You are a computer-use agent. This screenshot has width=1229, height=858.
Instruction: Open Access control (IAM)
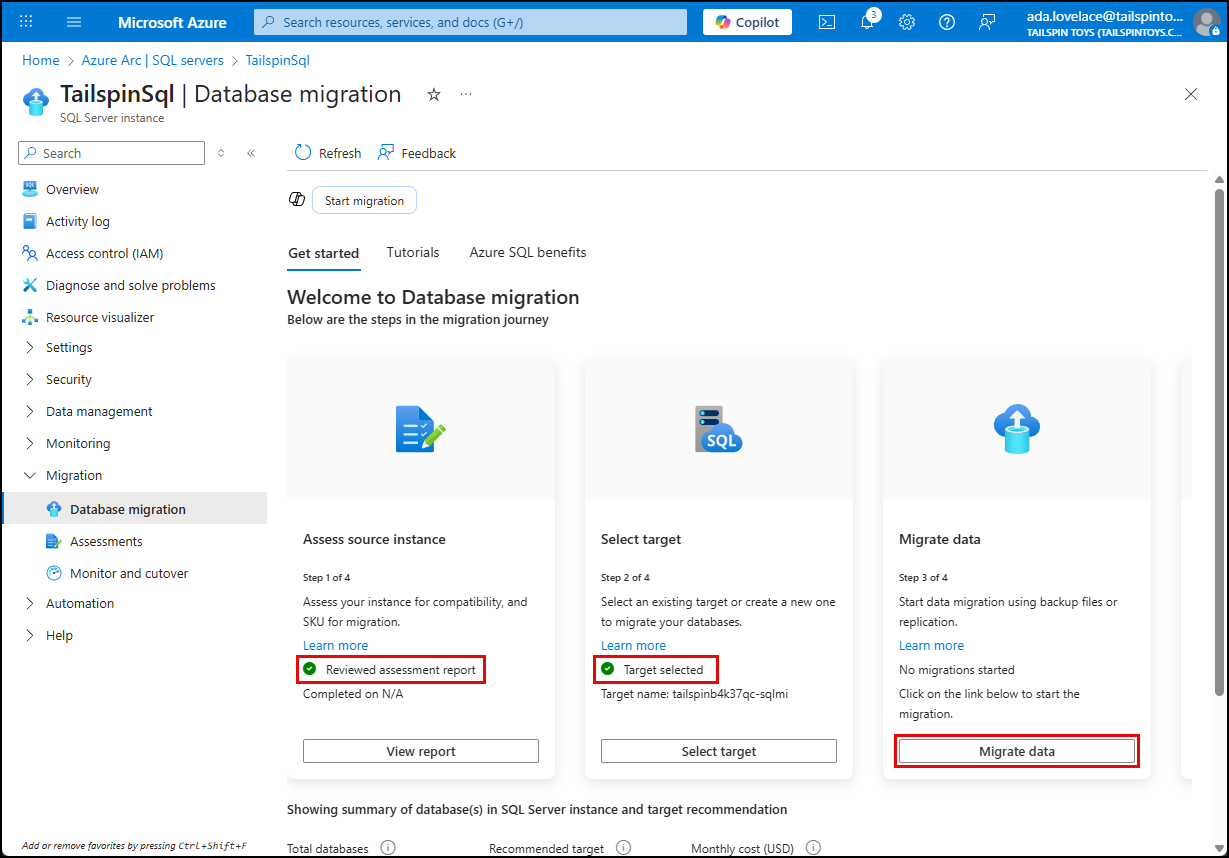click(x=102, y=252)
